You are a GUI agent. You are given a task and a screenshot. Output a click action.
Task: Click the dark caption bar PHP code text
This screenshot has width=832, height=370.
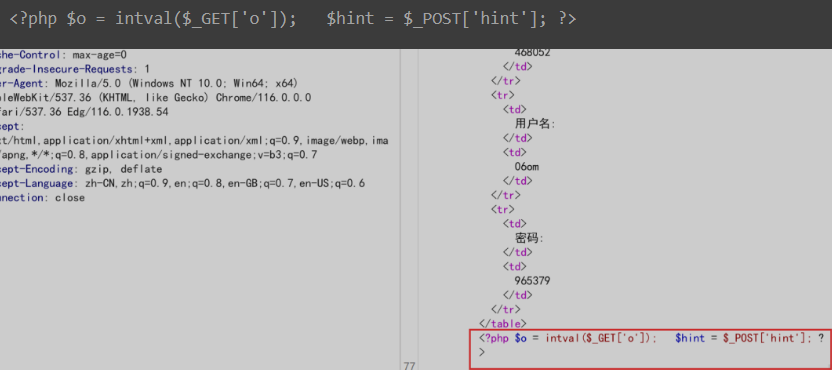pyautogui.click(x=293, y=20)
